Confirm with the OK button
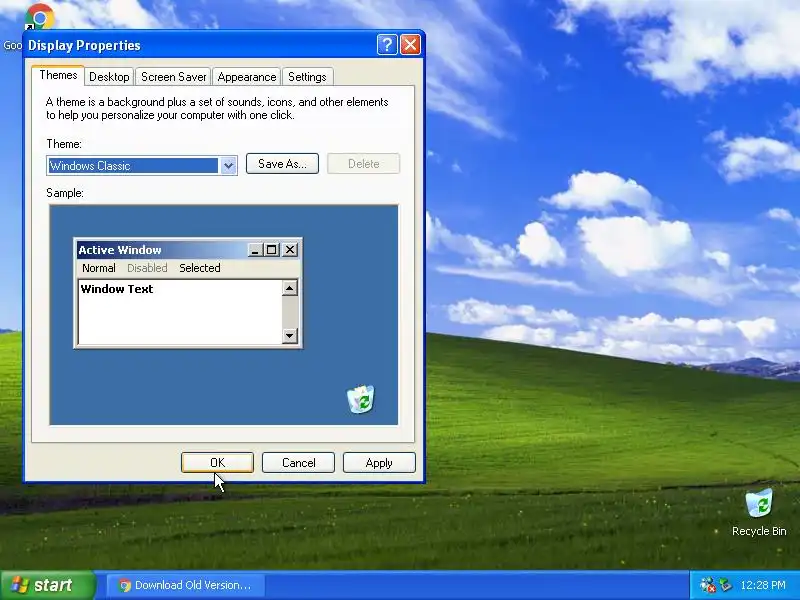This screenshot has width=800, height=600. pyautogui.click(x=217, y=462)
